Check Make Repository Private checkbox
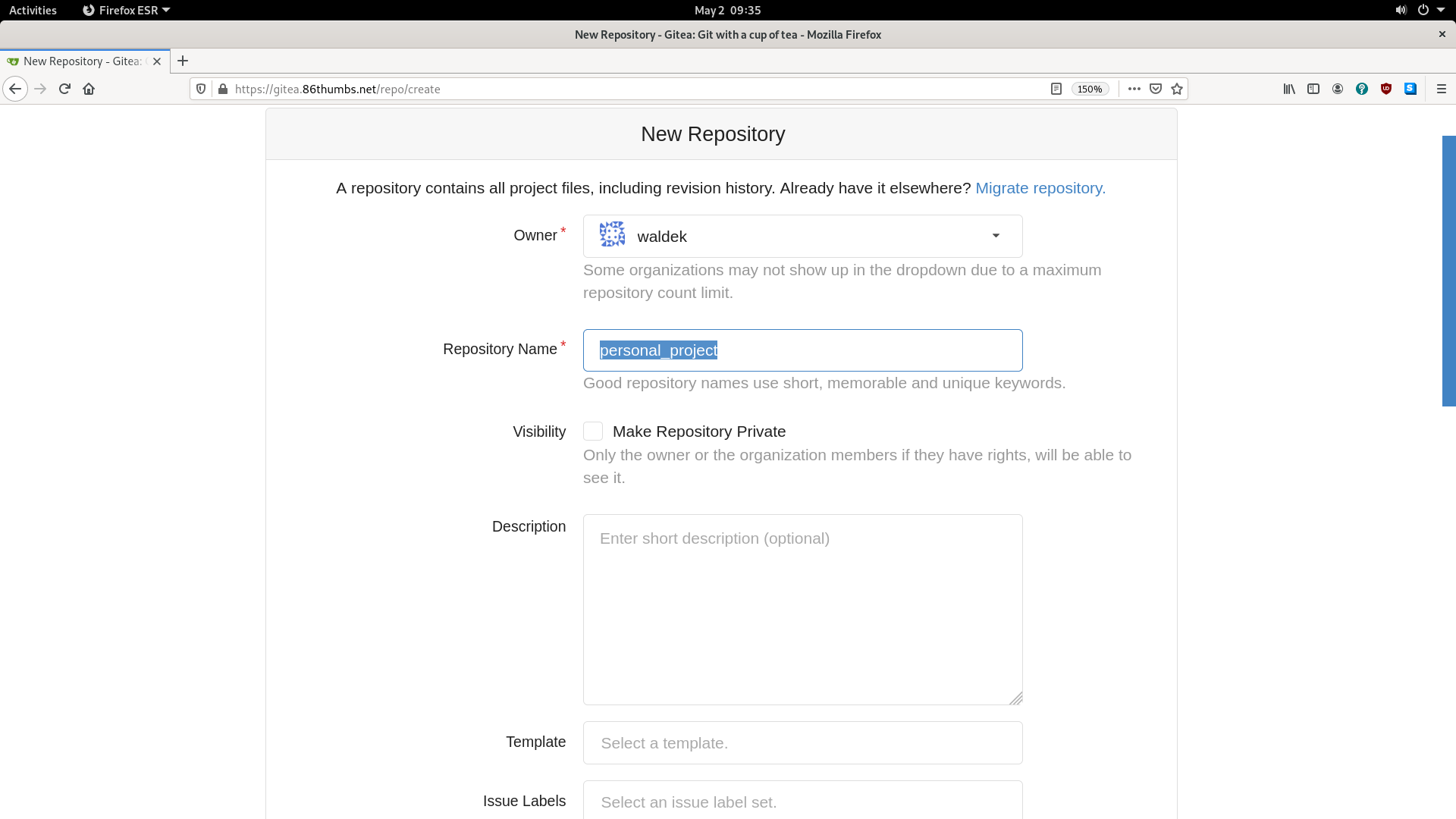Viewport: 1456px width, 819px height. pyautogui.click(x=593, y=431)
